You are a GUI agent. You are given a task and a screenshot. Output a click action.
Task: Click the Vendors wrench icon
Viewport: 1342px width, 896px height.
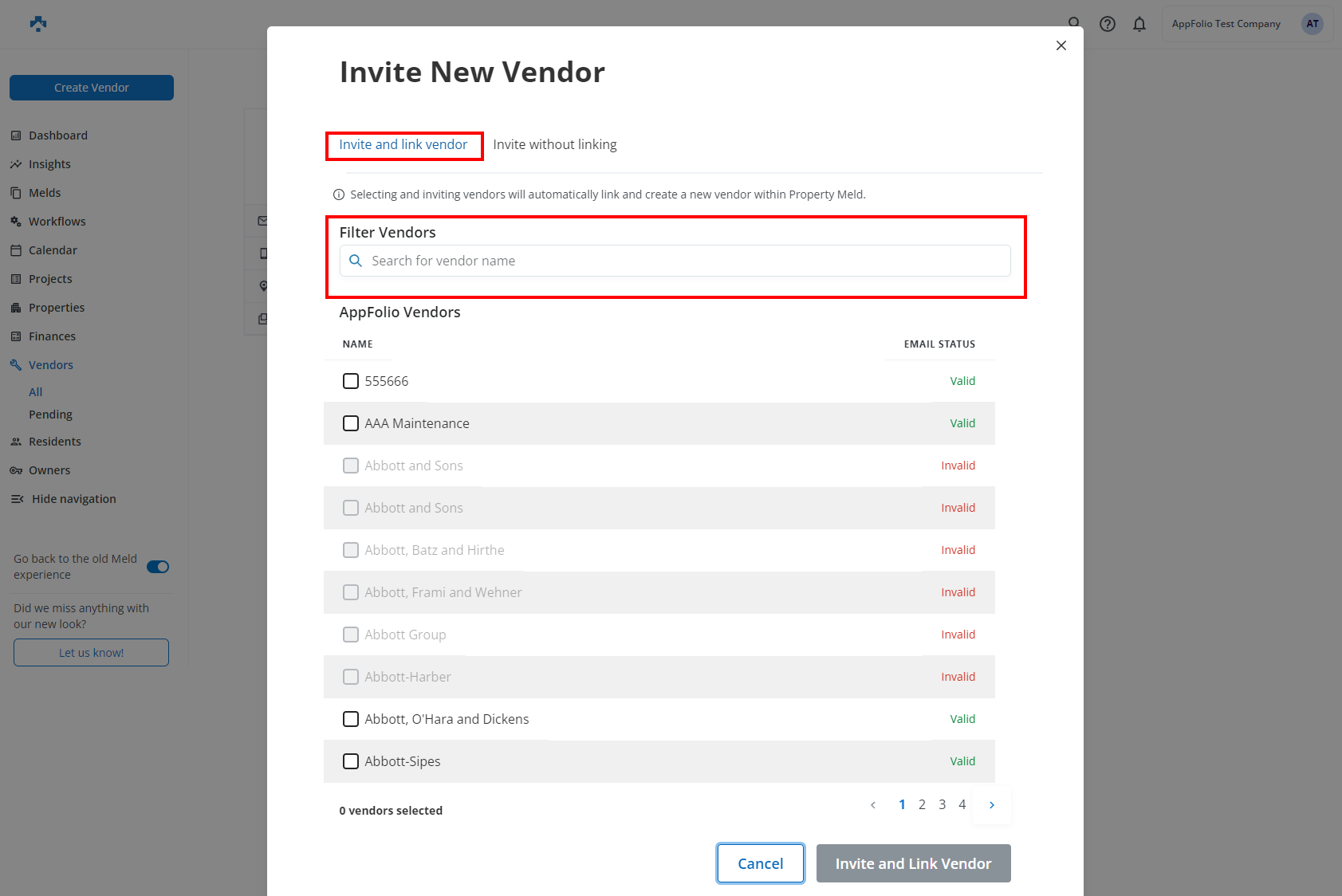tap(17, 364)
